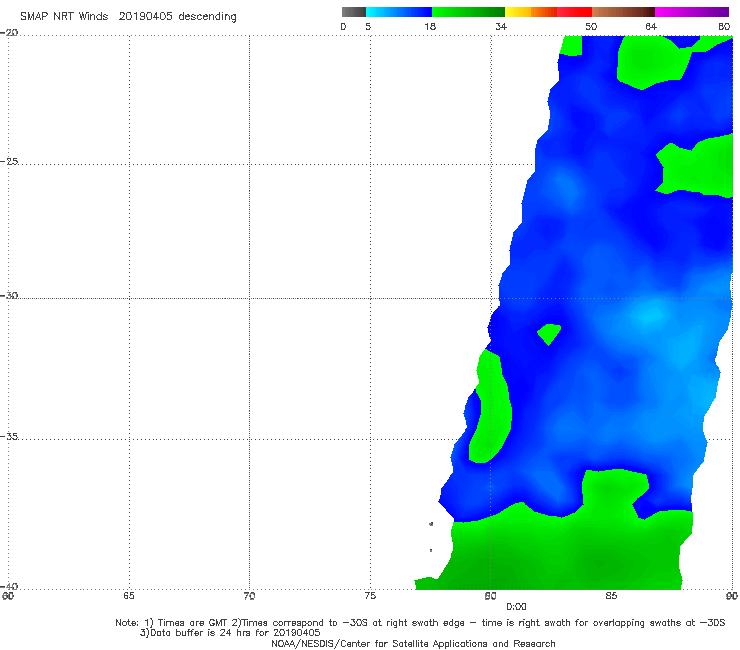Click the latitude label '-40'
This screenshot has height=650, width=740.
9,586
